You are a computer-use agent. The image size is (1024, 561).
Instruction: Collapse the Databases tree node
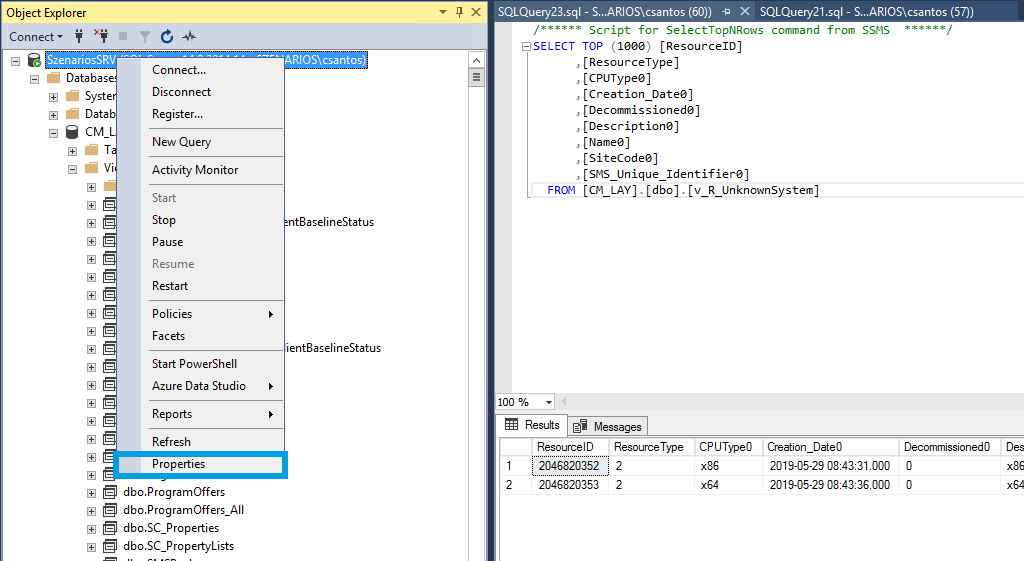(x=35, y=78)
